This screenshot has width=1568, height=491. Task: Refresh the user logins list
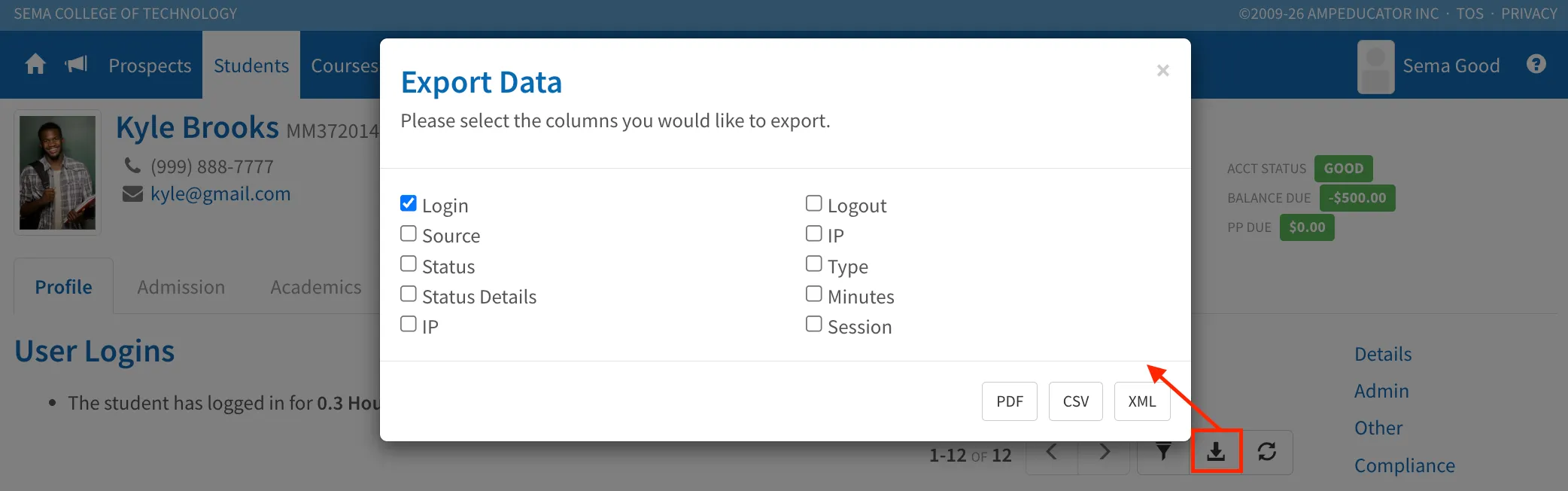point(1267,452)
